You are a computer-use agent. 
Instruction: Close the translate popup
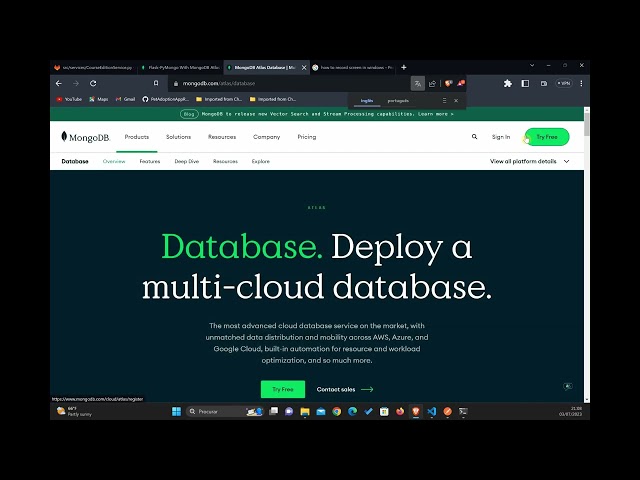456,100
